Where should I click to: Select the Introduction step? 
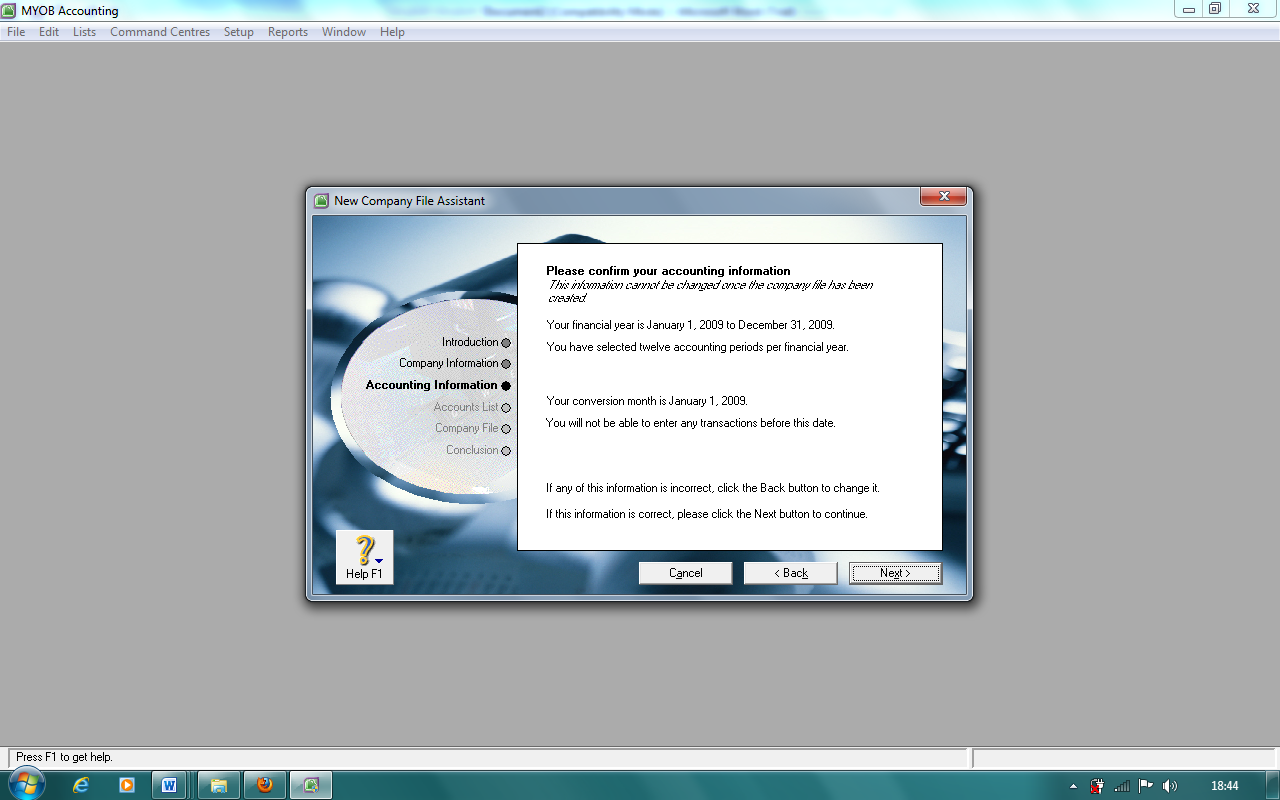coord(470,342)
